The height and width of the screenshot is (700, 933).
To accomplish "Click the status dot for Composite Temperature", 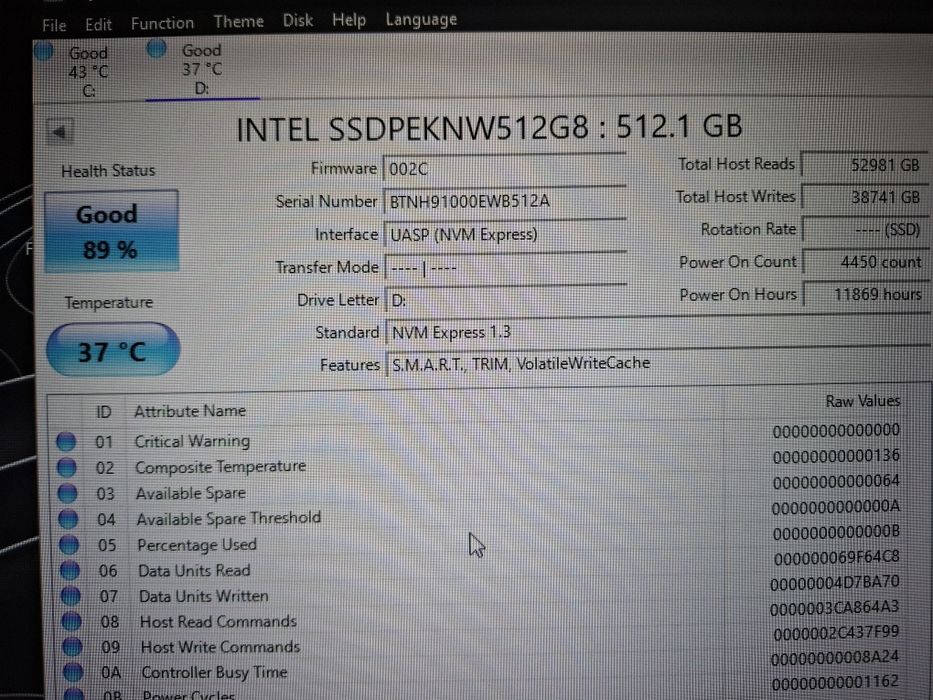I will tap(67, 468).
